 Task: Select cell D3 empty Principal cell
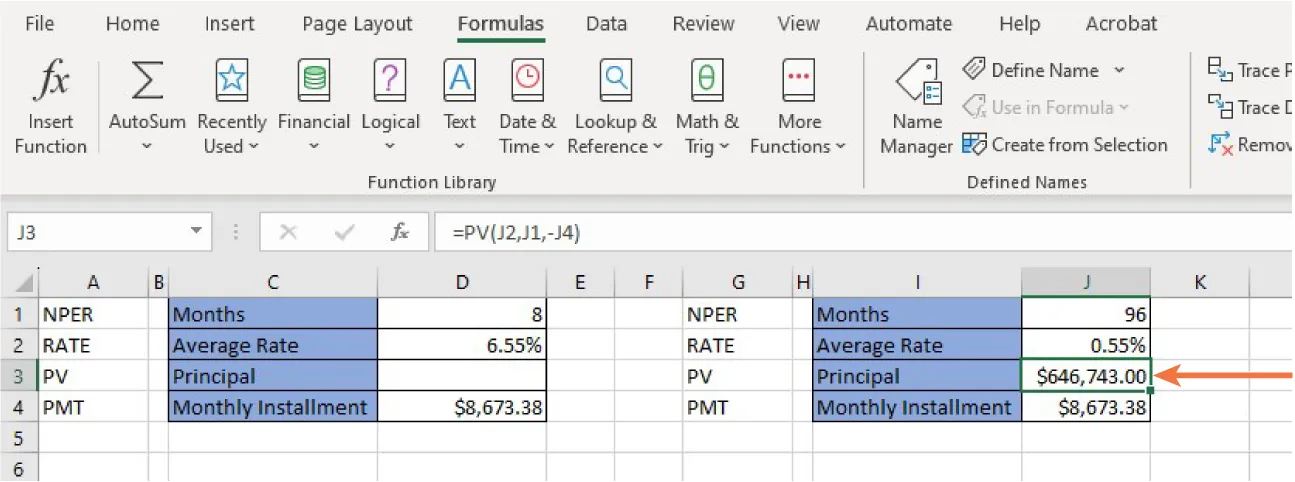462,376
